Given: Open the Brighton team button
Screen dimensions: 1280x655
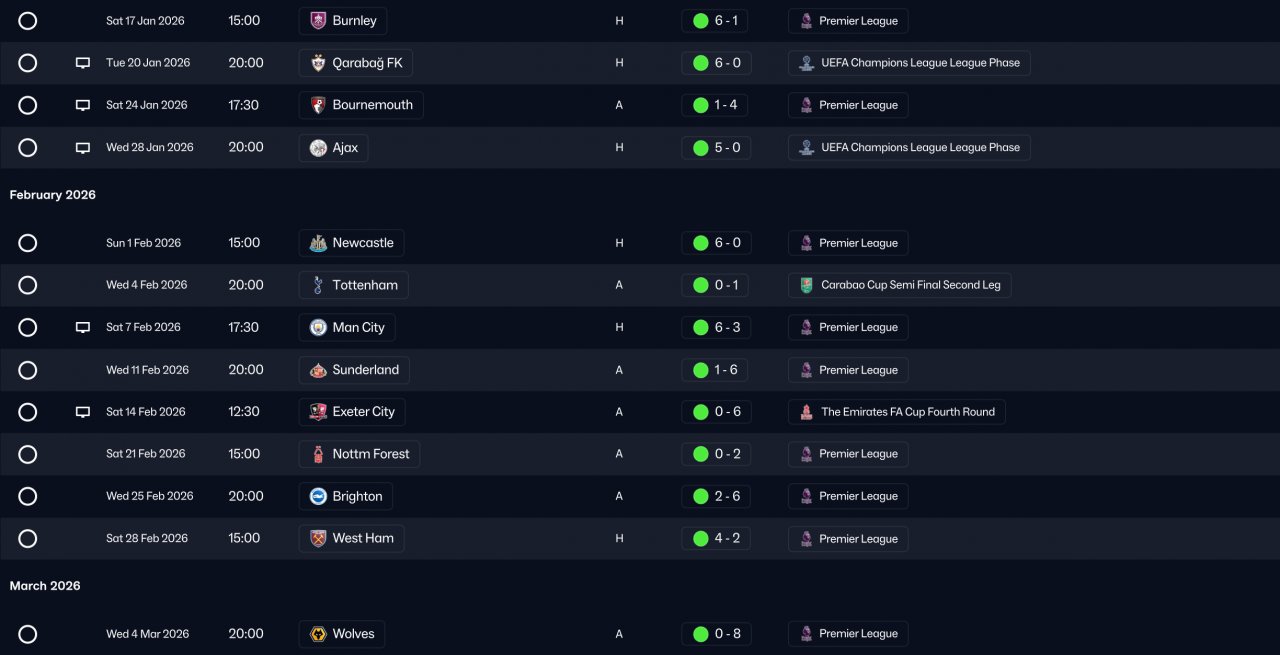Looking at the screenshot, I should pyautogui.click(x=346, y=496).
